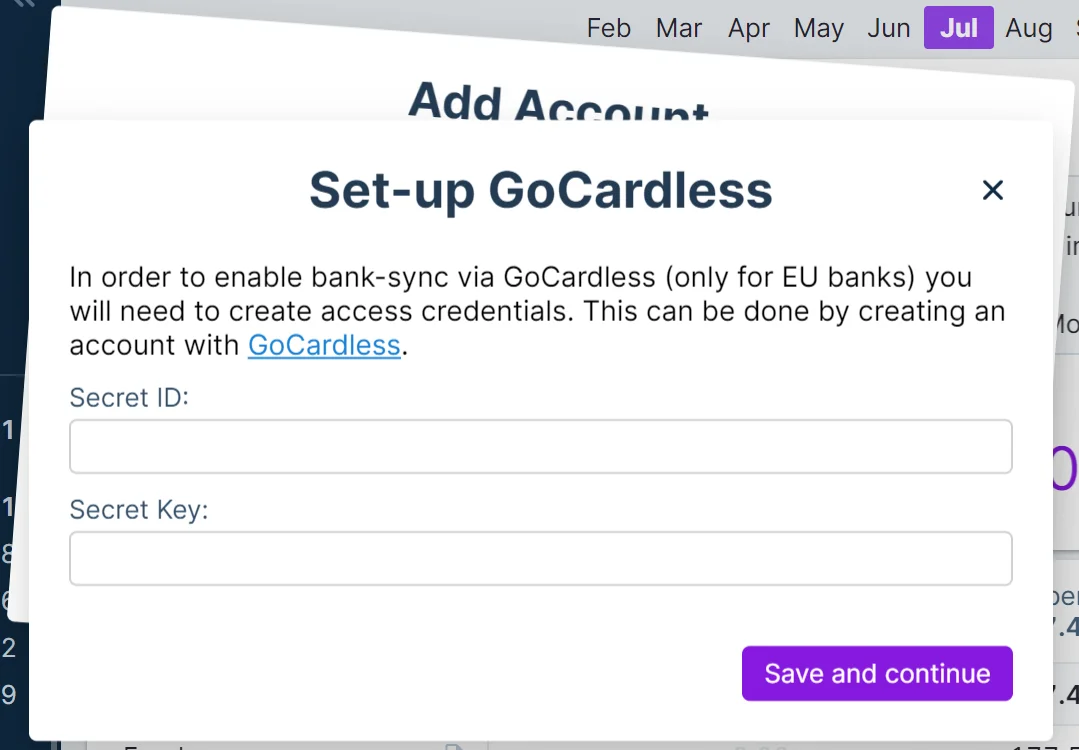The width and height of the screenshot is (1079, 750).
Task: Select the Jul month tab
Action: [957, 28]
